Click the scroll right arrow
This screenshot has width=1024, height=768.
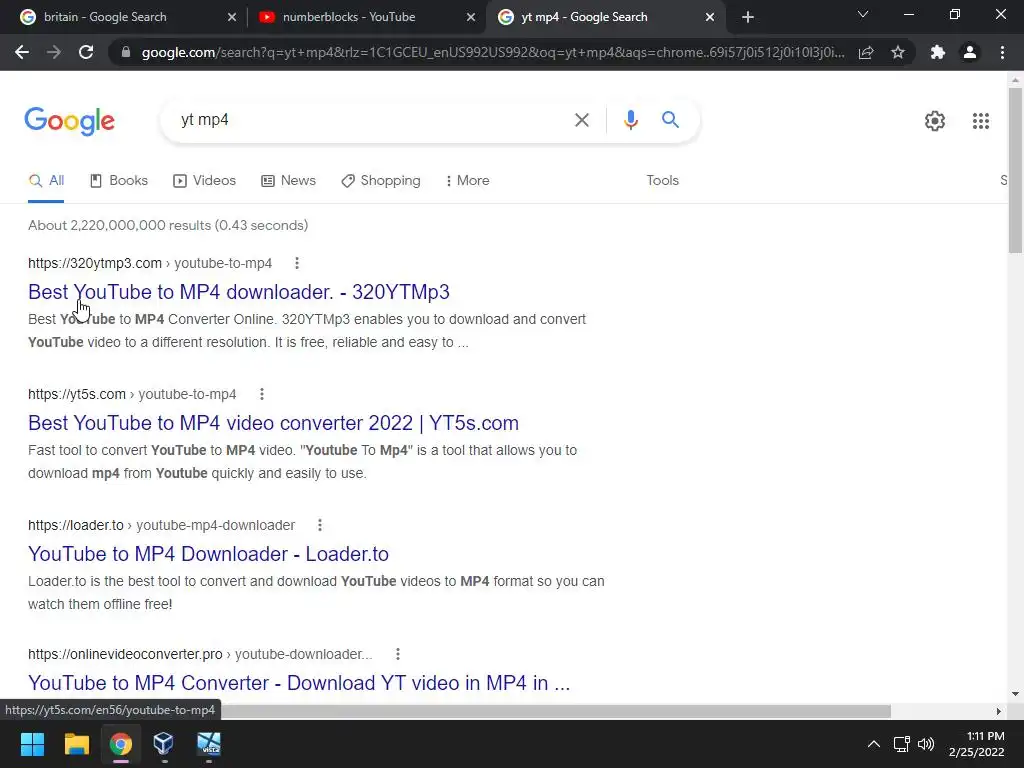(999, 711)
